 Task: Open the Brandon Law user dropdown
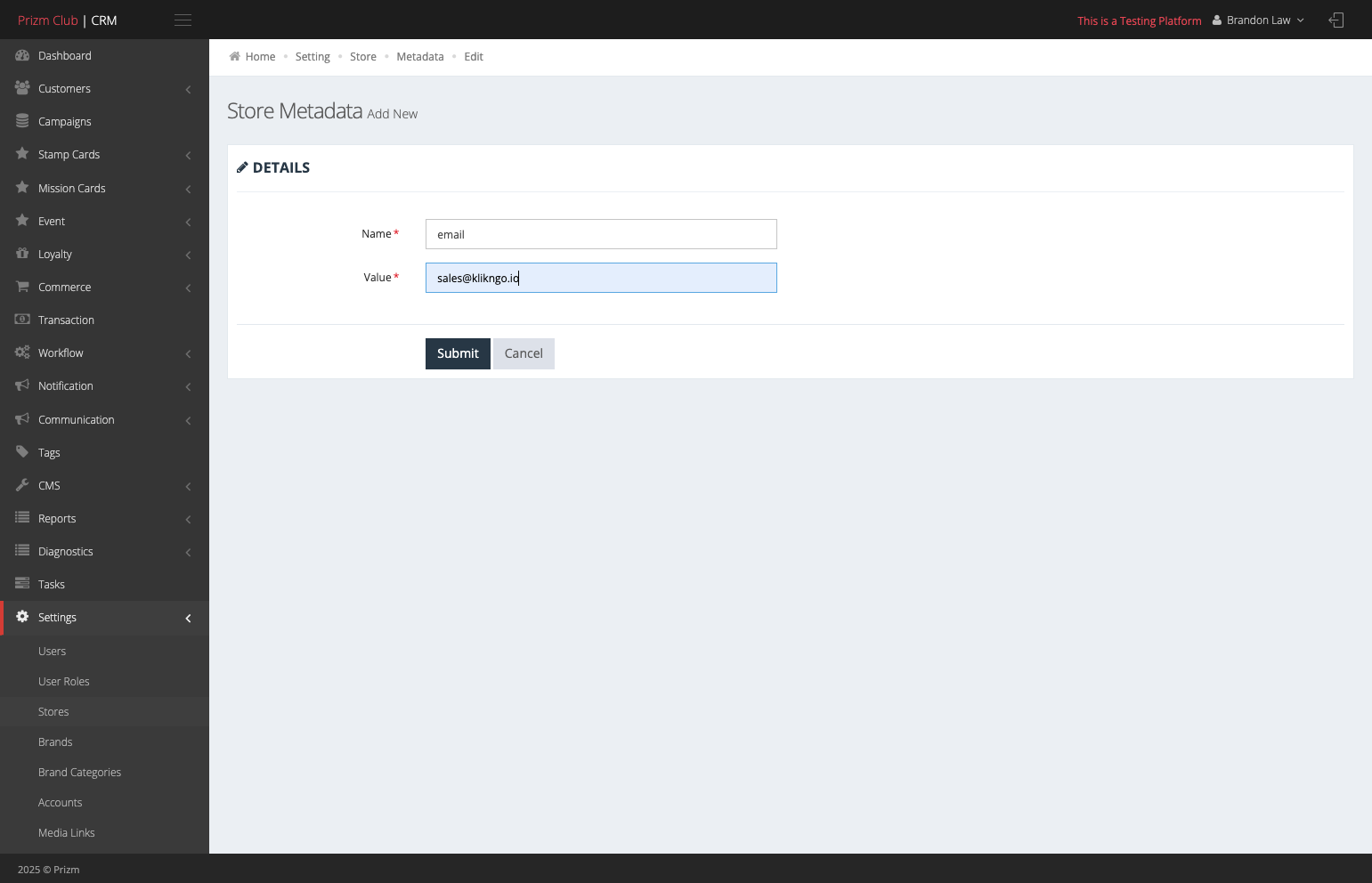pyautogui.click(x=1259, y=20)
